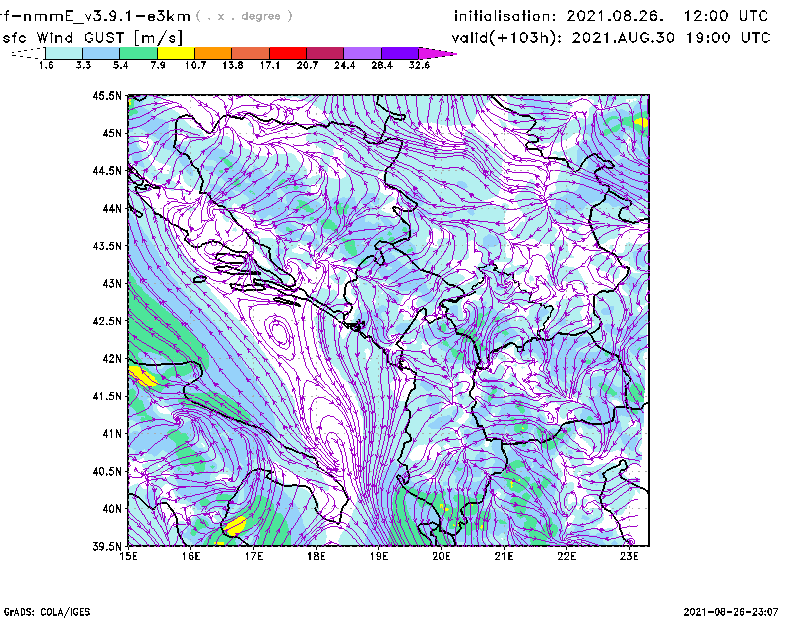Click the 42.5N latitude label

click(107, 321)
